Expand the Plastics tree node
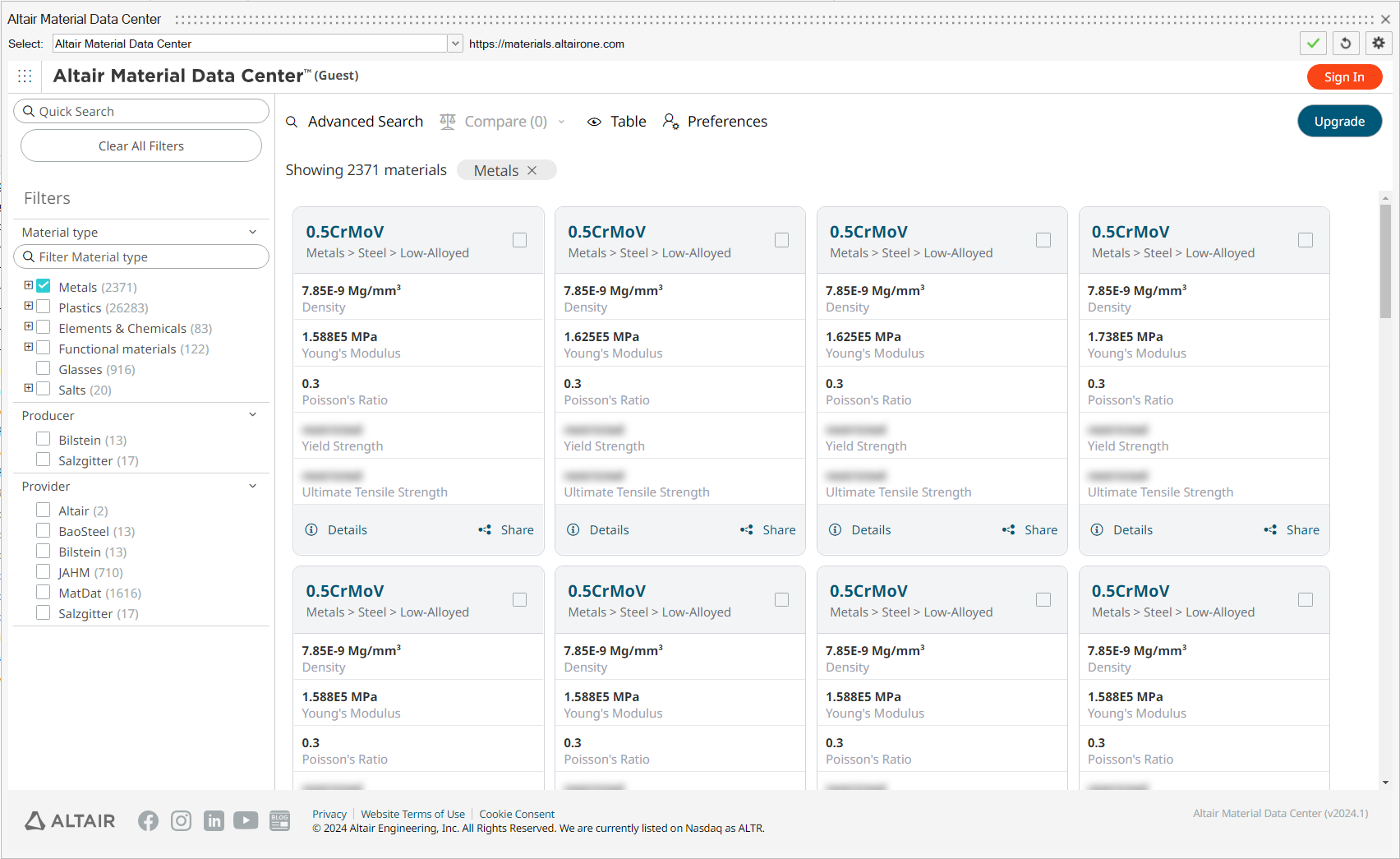 (29, 306)
